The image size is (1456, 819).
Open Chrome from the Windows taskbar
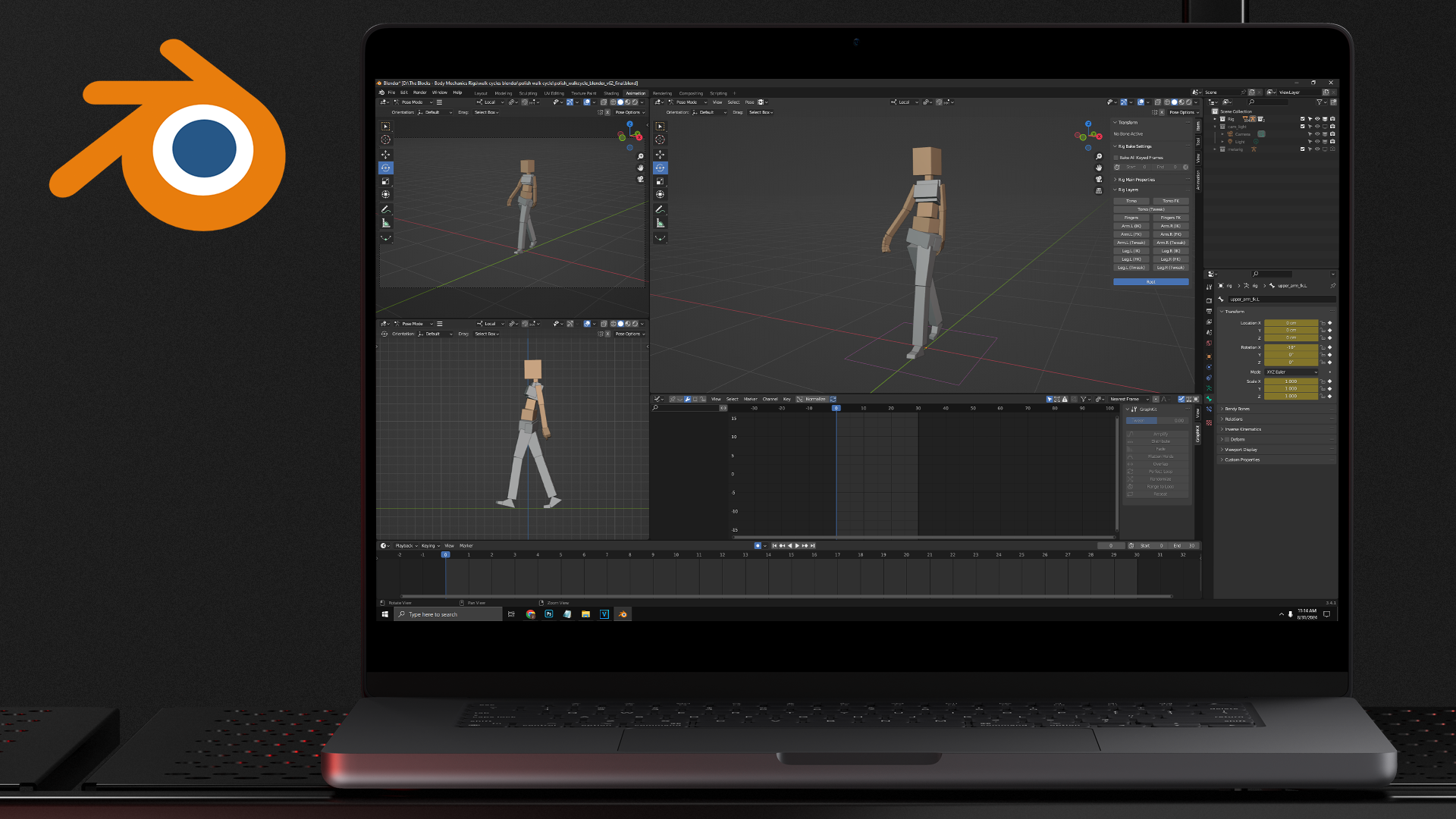click(531, 614)
